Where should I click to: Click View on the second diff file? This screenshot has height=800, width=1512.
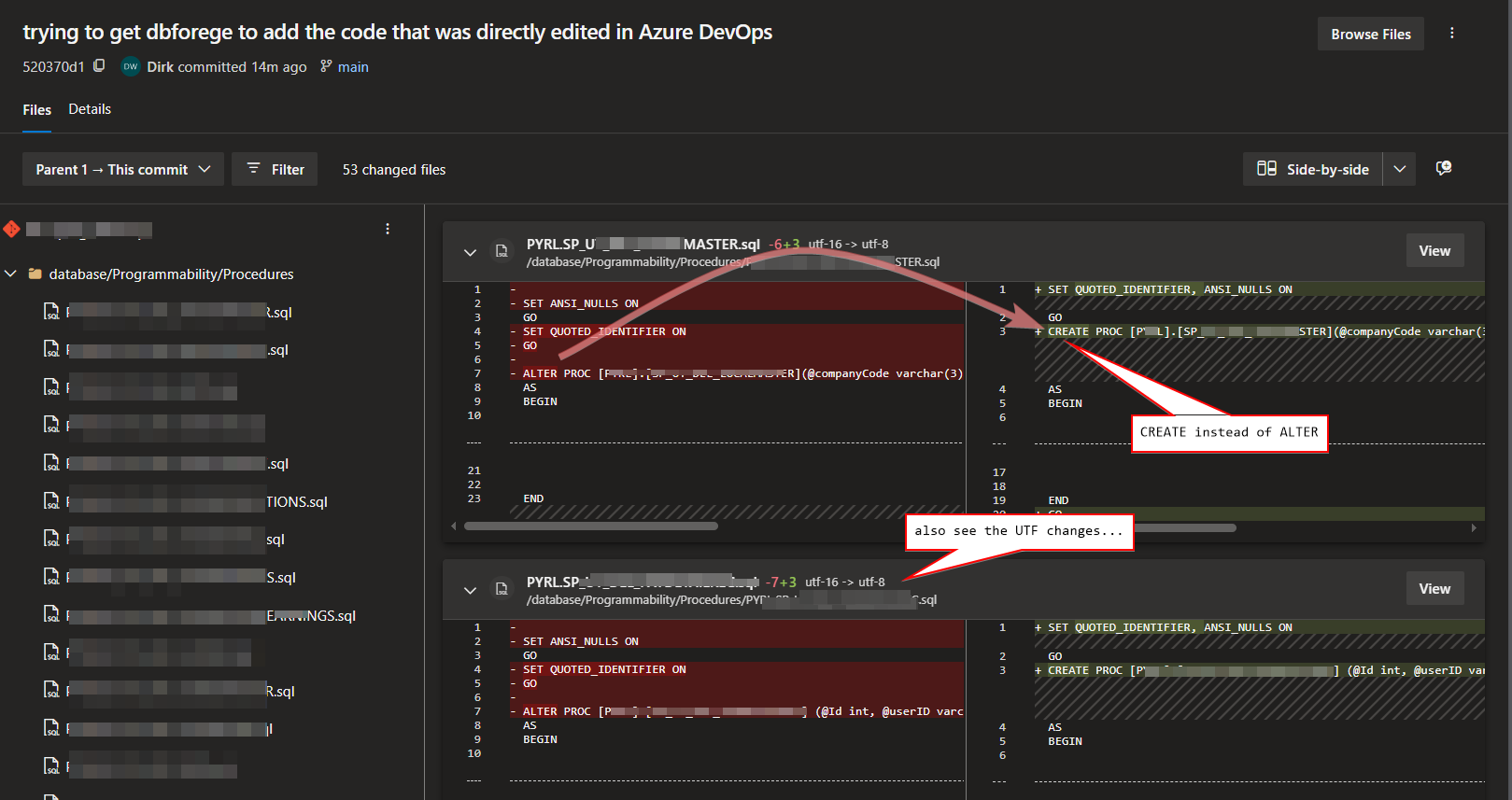1434,588
